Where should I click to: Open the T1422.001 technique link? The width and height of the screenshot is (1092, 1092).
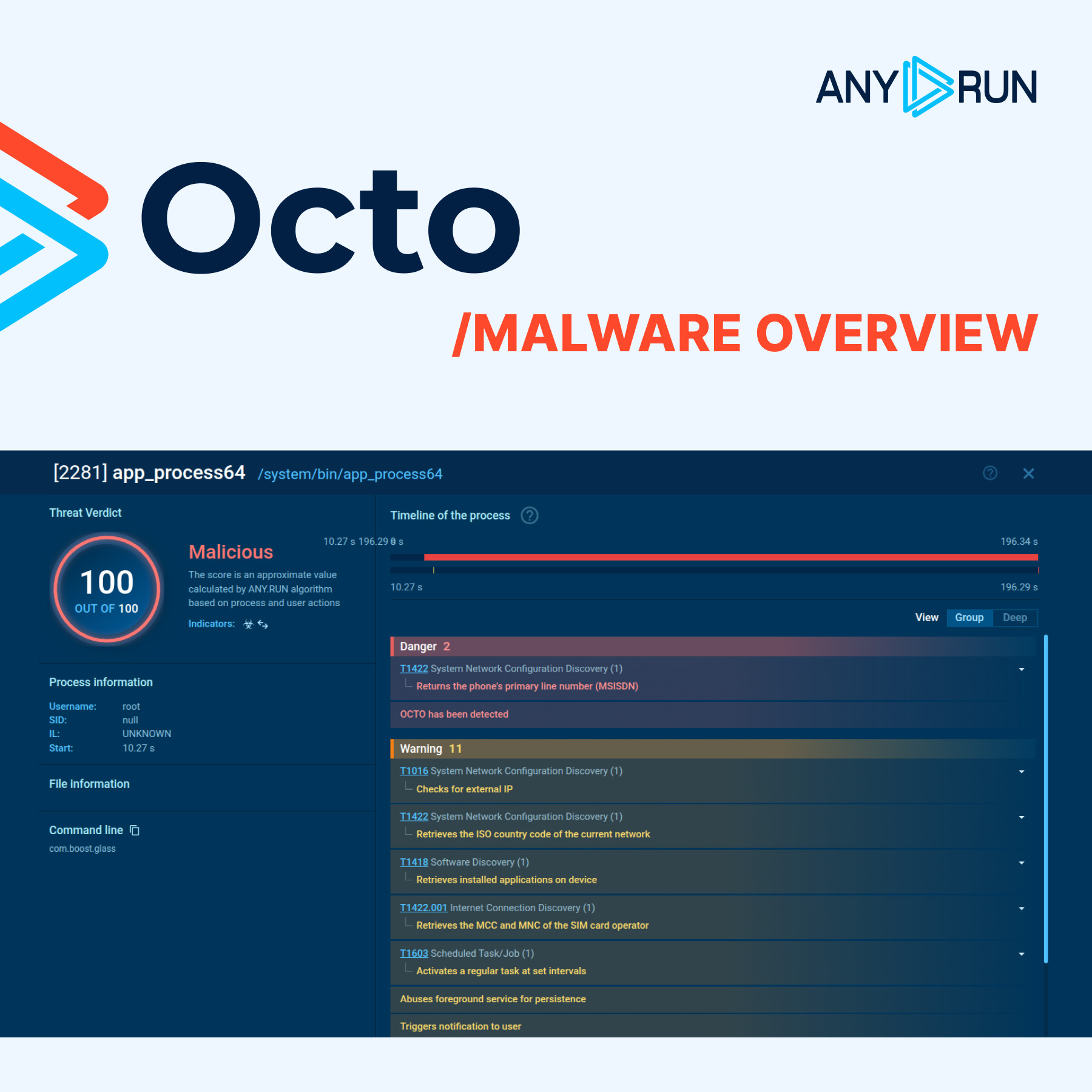click(x=423, y=908)
